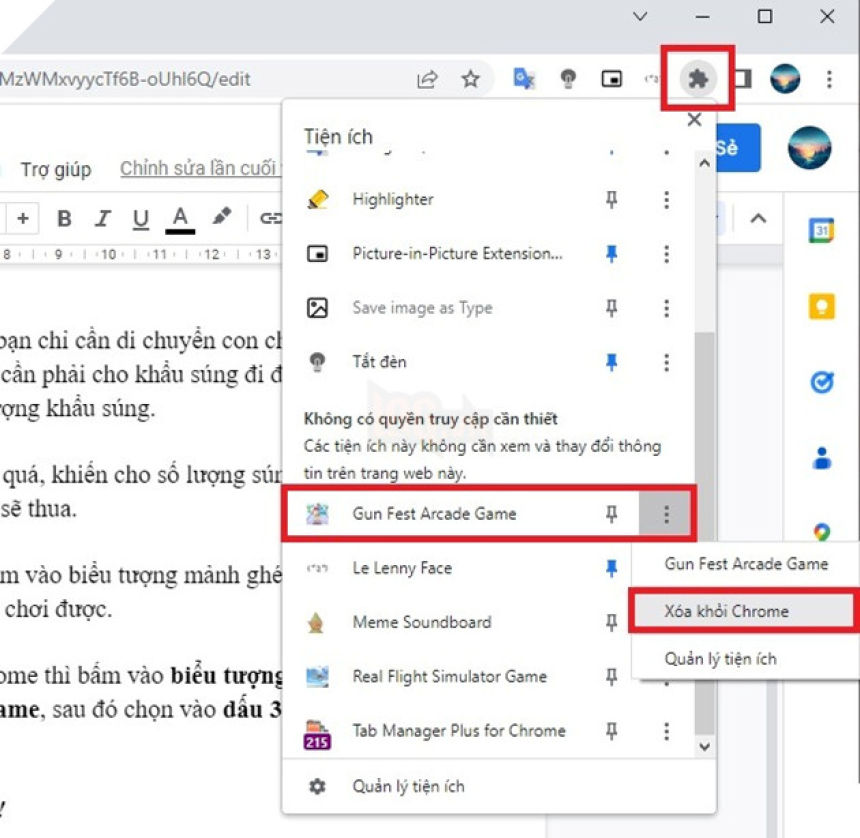Open the Extensions puzzle icon
The height and width of the screenshot is (838, 860).
tap(698, 79)
